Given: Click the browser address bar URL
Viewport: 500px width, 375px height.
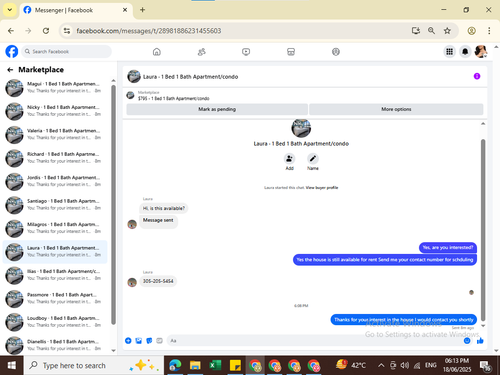Looking at the screenshot, I should point(149,31).
